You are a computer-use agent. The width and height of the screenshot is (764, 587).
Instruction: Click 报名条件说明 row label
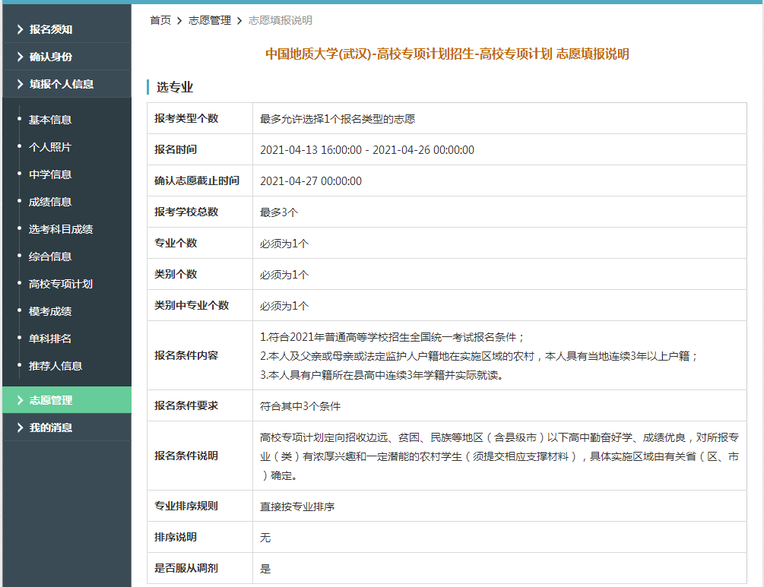coord(186,455)
